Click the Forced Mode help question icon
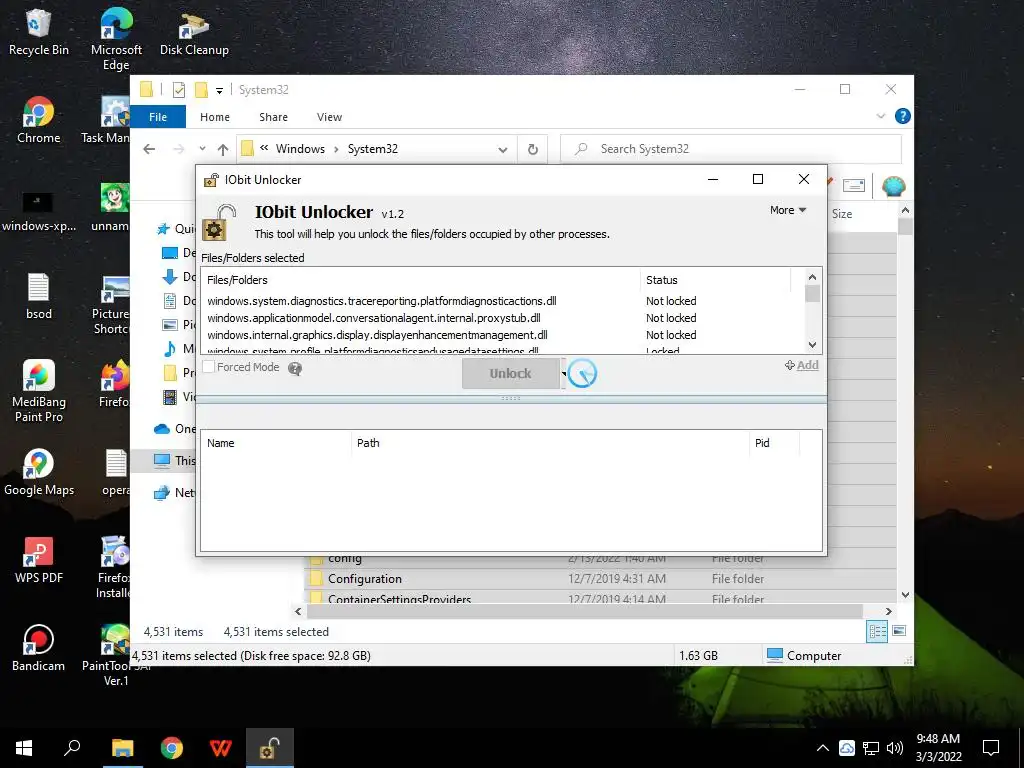The image size is (1024, 768). point(295,368)
